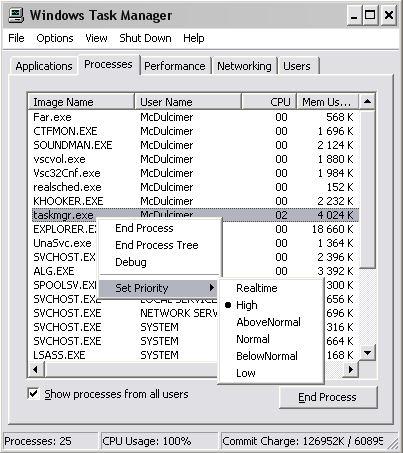403x453 pixels.
Task: Select the SOUNDMAN.EXE process
Action: click(194, 145)
